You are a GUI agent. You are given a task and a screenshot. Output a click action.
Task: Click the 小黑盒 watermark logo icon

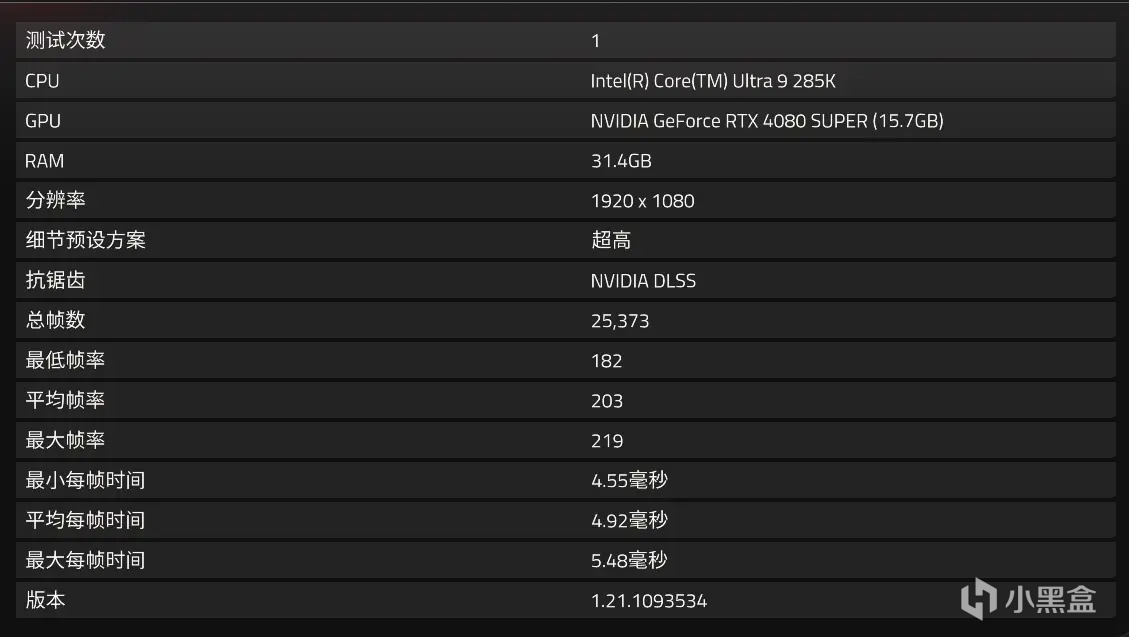pyautogui.click(x=978, y=598)
